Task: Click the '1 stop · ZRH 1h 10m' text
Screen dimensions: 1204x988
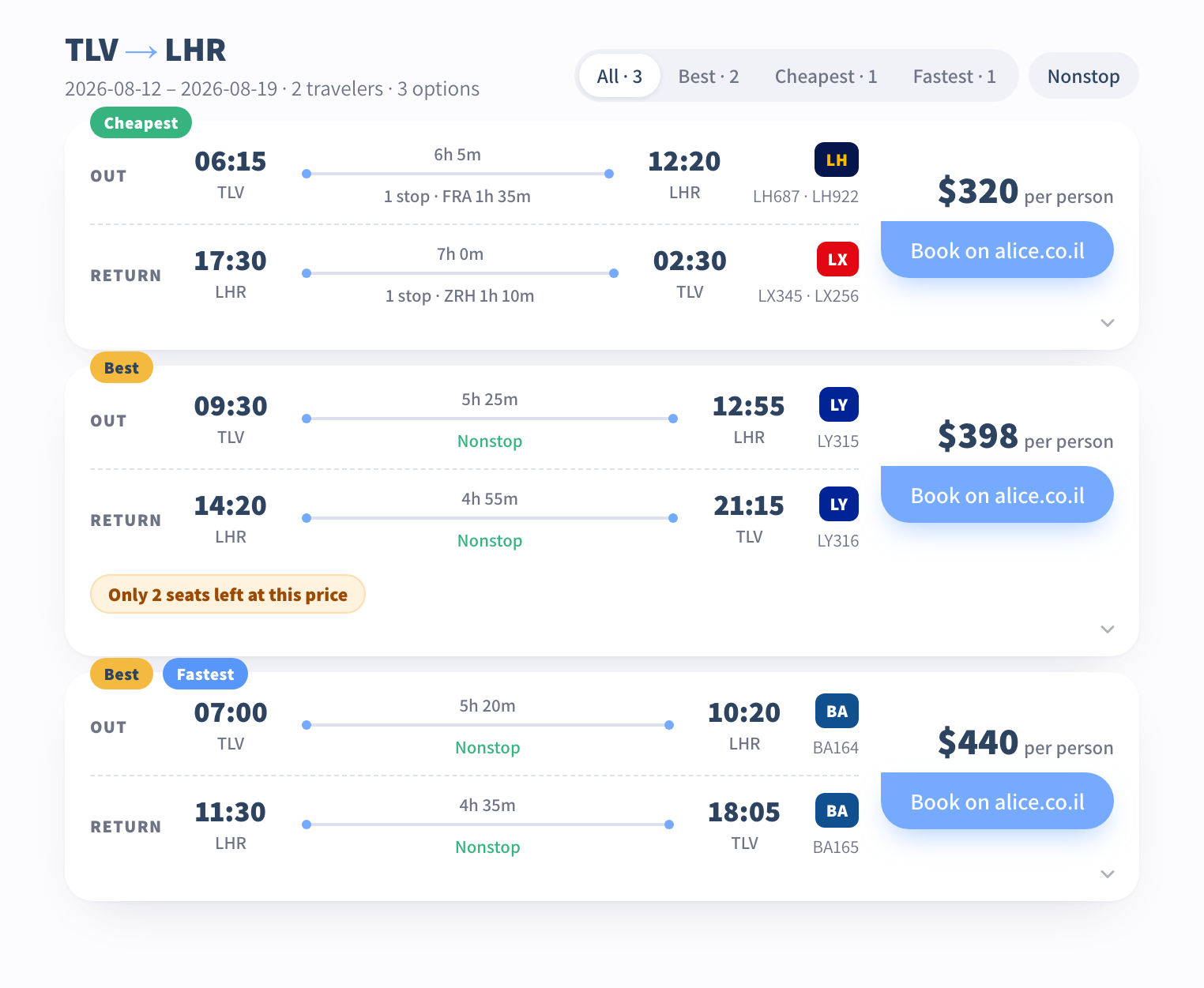Action: click(460, 296)
